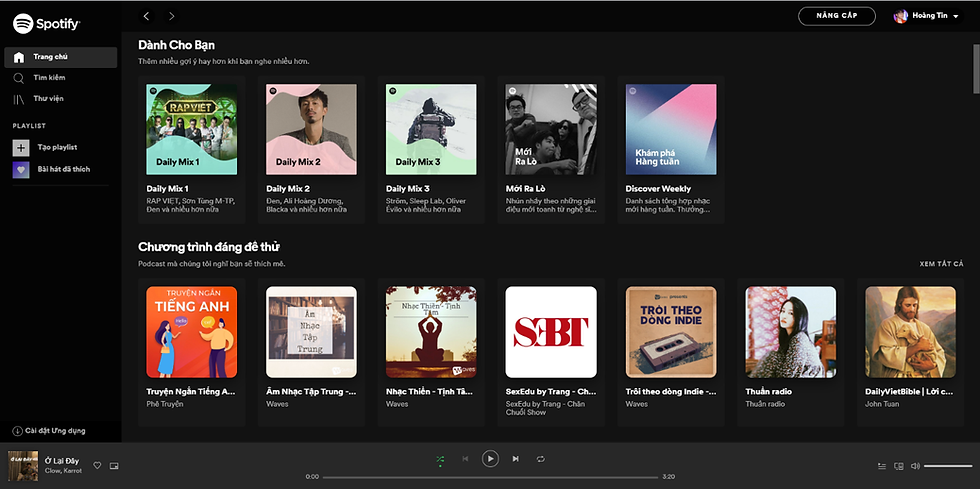
Task: Click the song progress bar
Action: (491, 477)
